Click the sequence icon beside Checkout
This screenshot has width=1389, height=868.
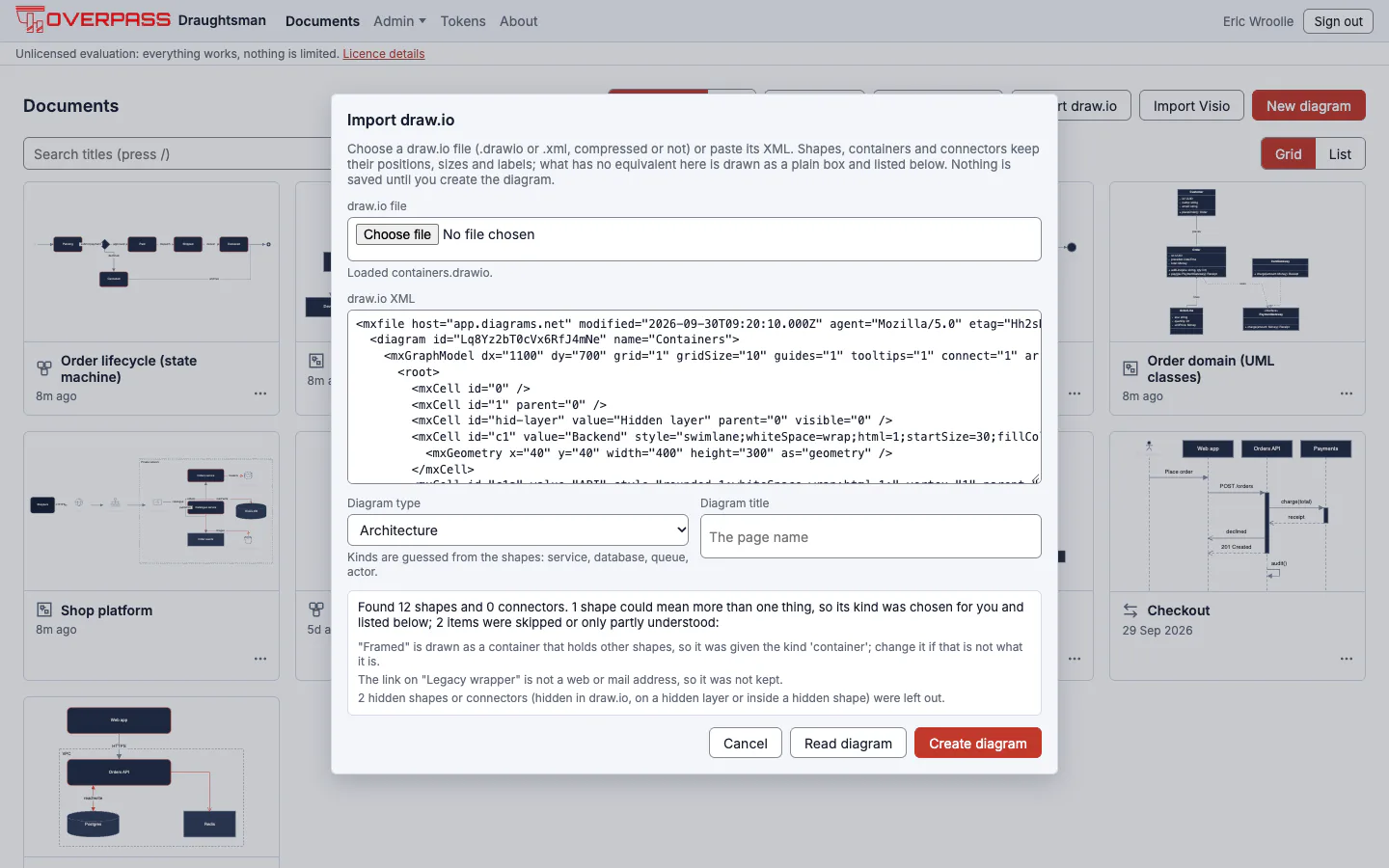(1130, 610)
